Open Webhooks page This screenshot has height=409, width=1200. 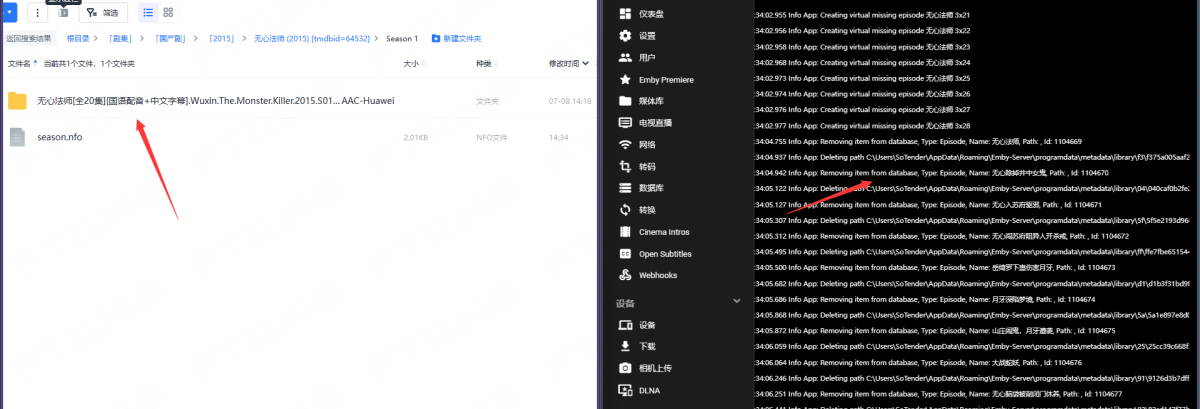(x=658, y=275)
